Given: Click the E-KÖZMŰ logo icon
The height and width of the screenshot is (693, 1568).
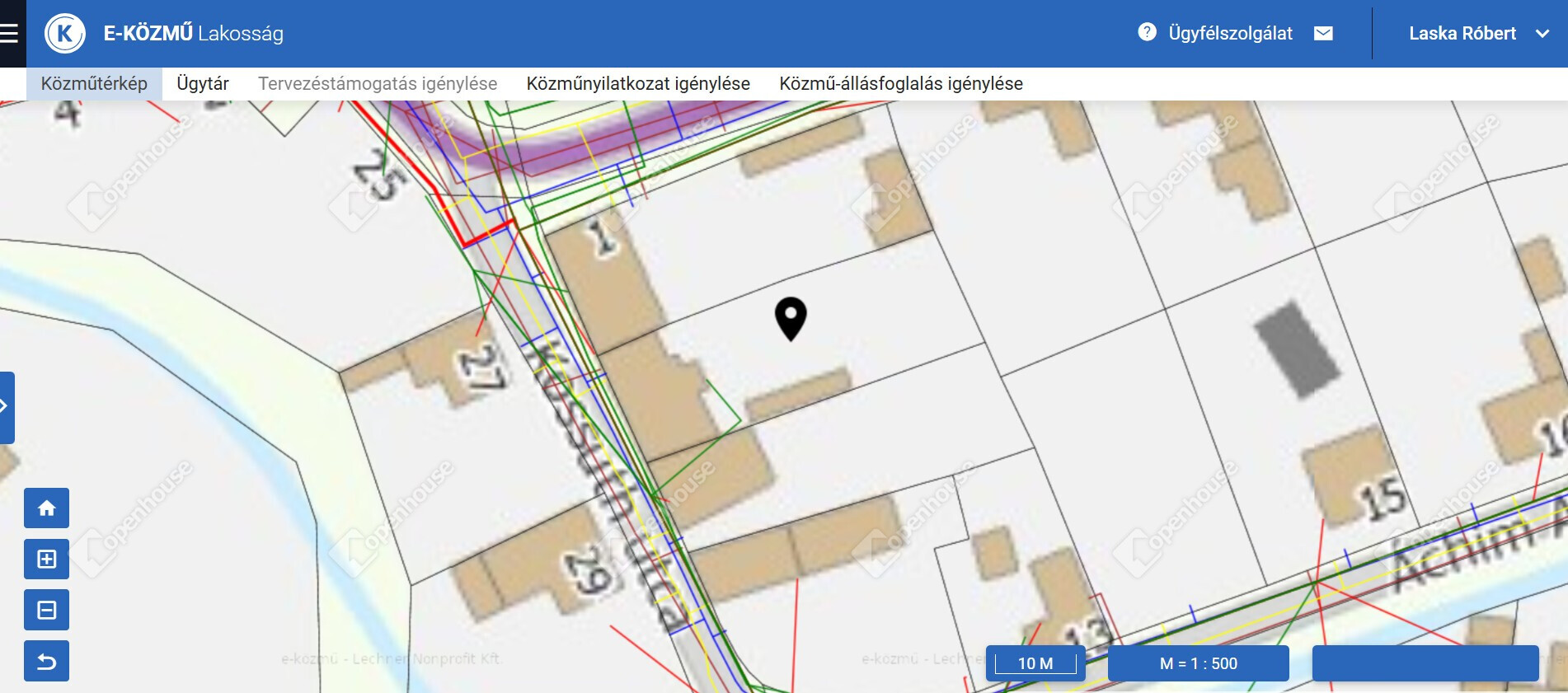Looking at the screenshot, I should (65, 34).
